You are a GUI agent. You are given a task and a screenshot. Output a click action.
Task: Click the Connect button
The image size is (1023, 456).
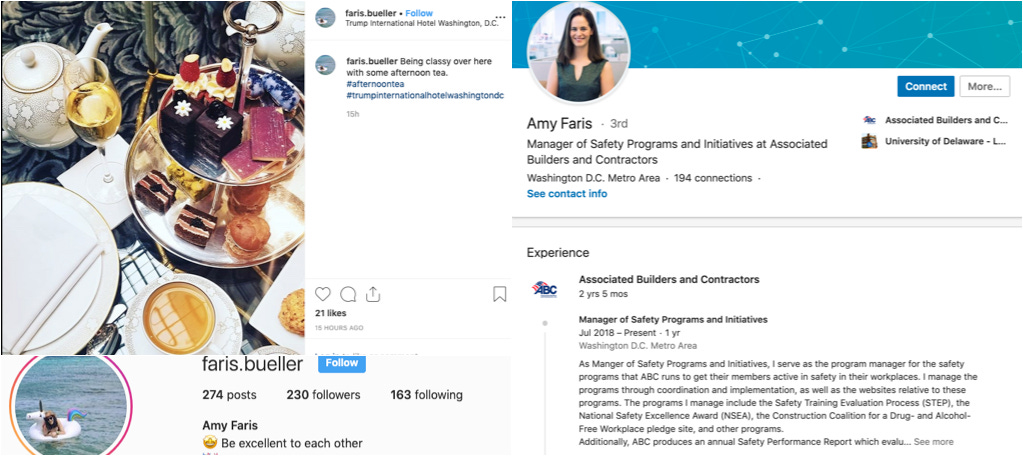tap(925, 86)
